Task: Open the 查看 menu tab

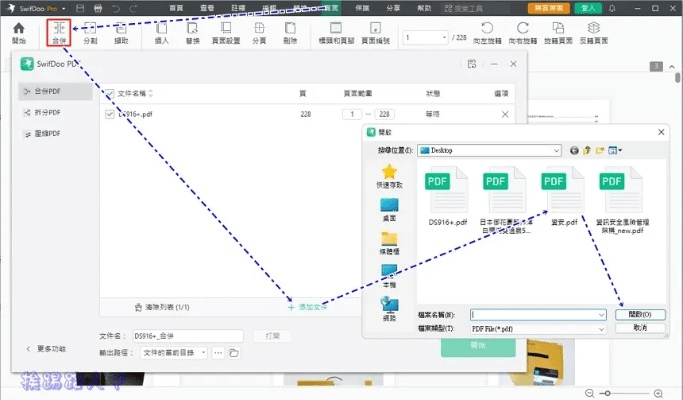Action: coord(207,8)
